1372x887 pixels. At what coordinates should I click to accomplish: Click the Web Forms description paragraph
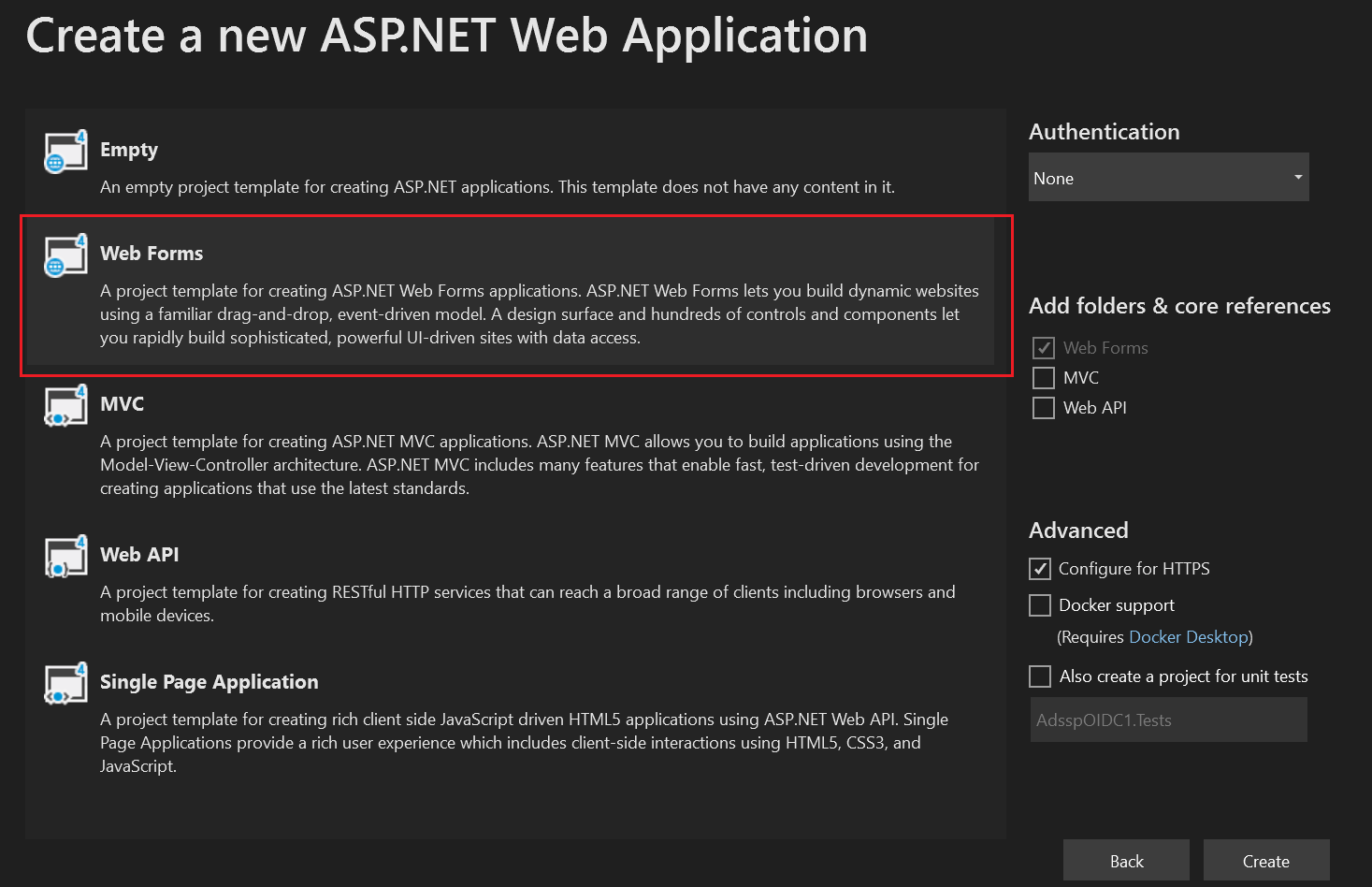click(540, 314)
